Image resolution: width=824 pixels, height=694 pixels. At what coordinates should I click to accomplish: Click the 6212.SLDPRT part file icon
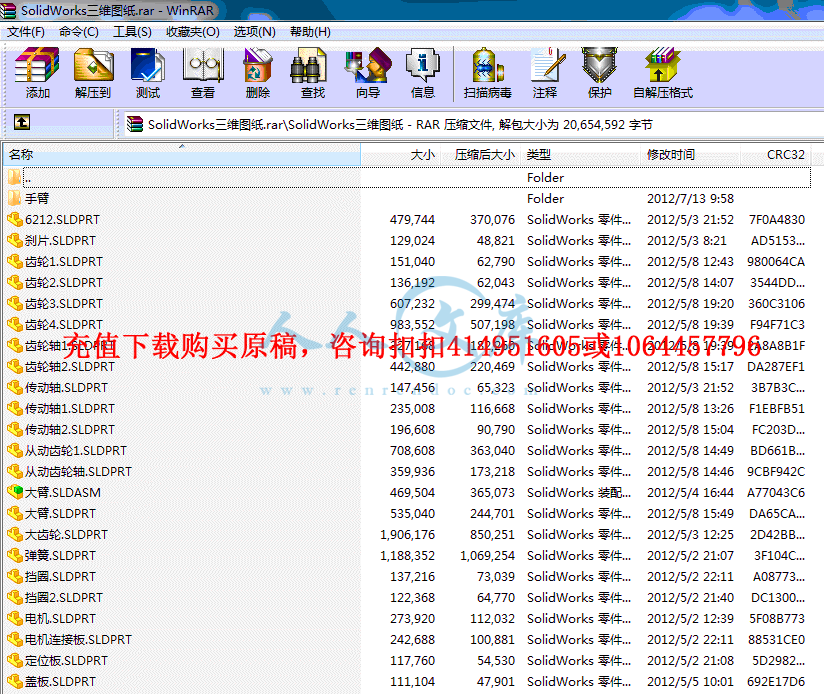click(x=15, y=219)
